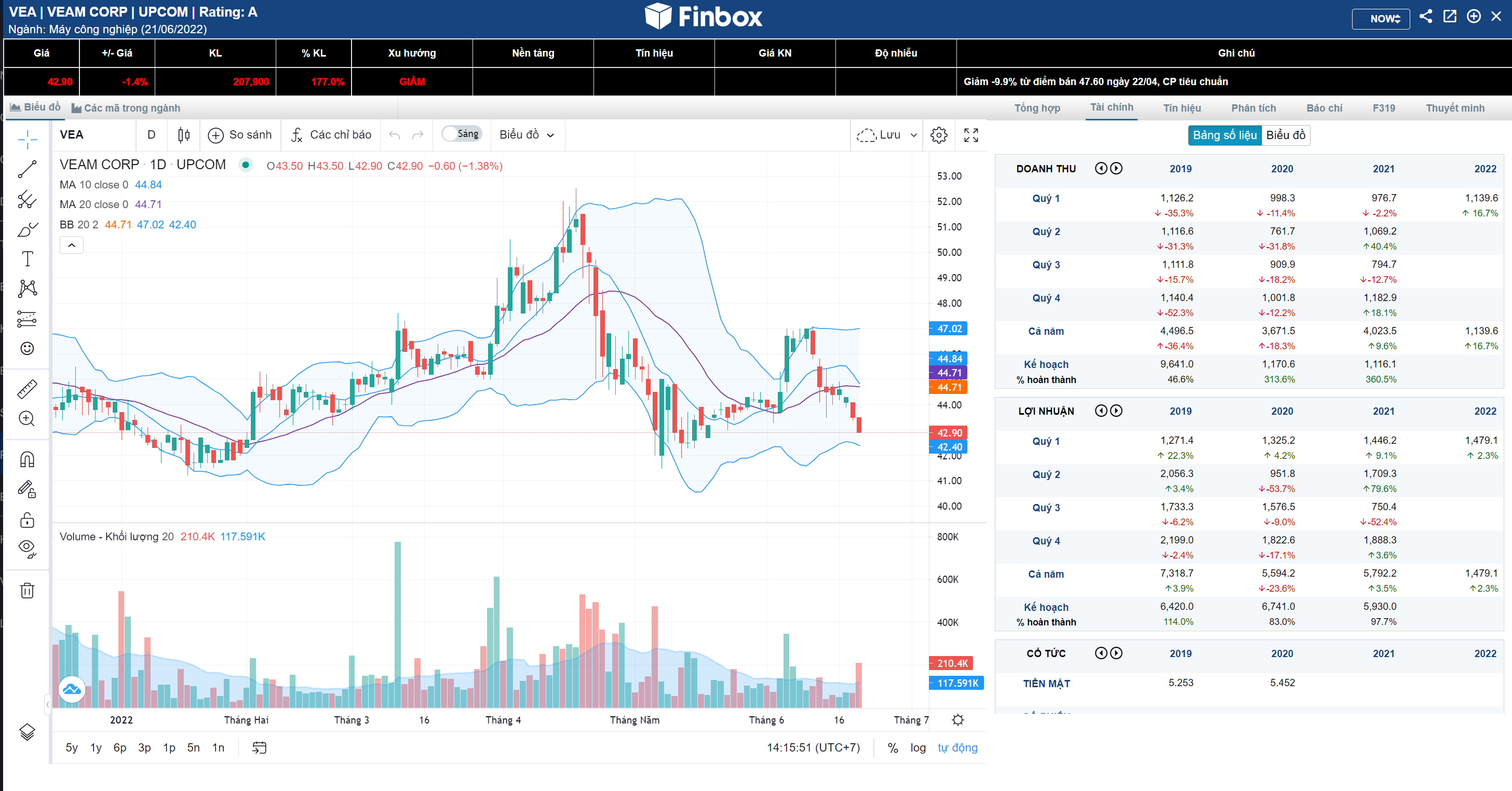Open candlestick chart style selector

[184, 135]
